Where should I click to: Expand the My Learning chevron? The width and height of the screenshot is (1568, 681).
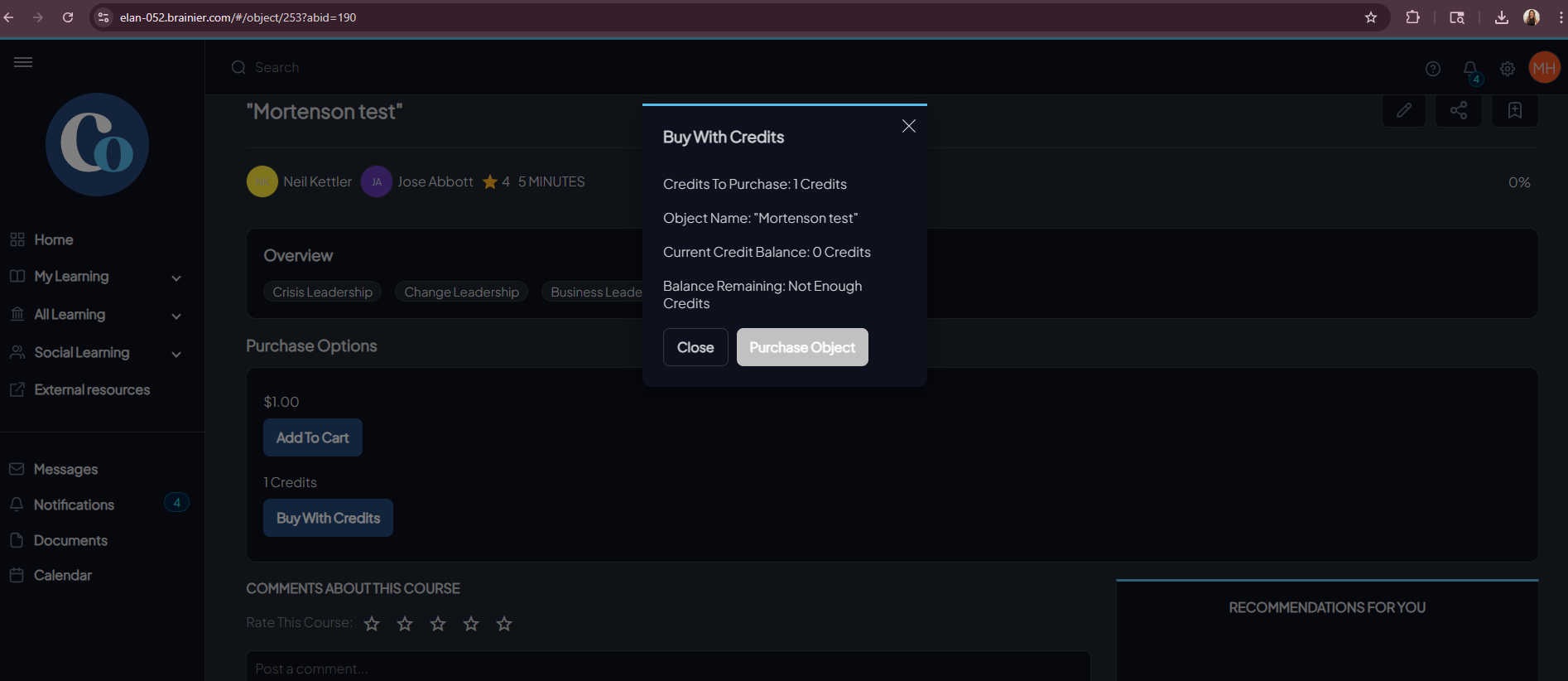[x=176, y=278]
